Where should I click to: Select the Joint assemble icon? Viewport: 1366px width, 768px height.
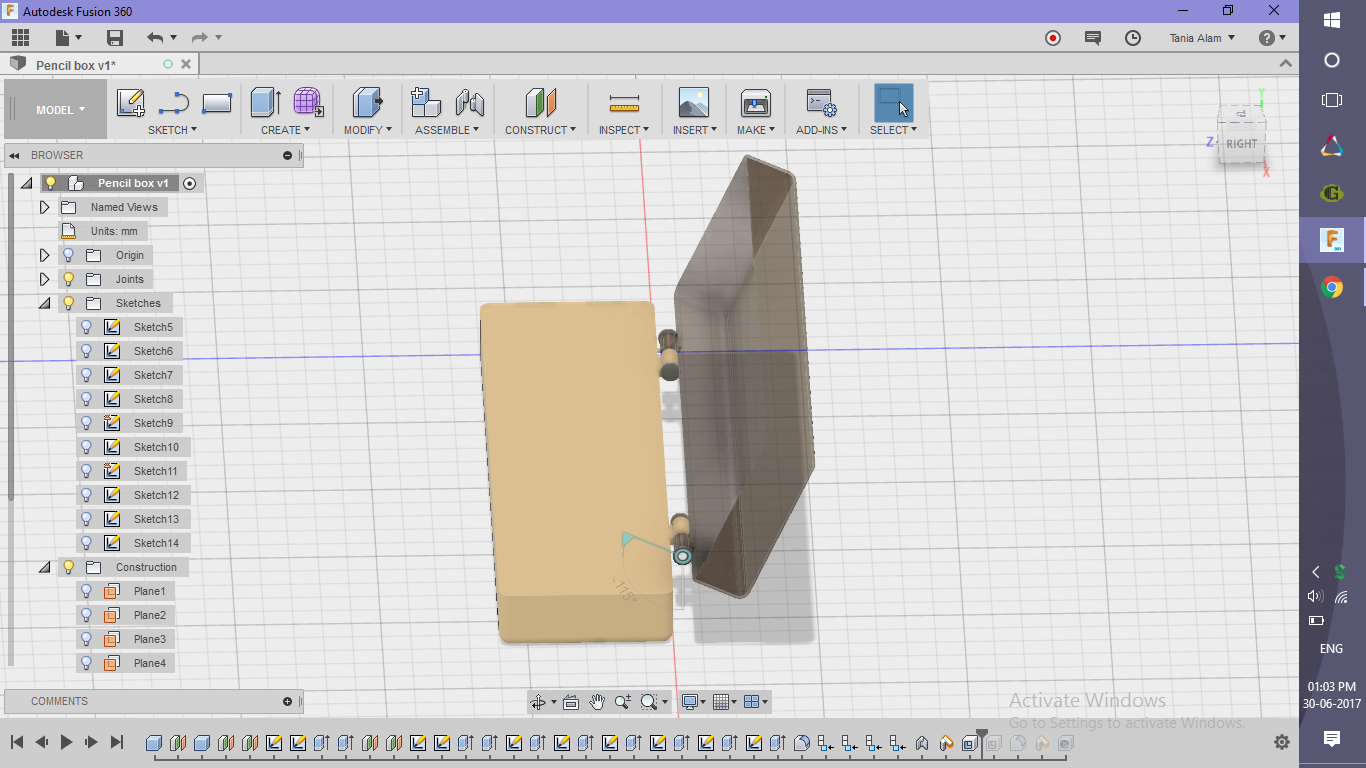[x=469, y=102]
